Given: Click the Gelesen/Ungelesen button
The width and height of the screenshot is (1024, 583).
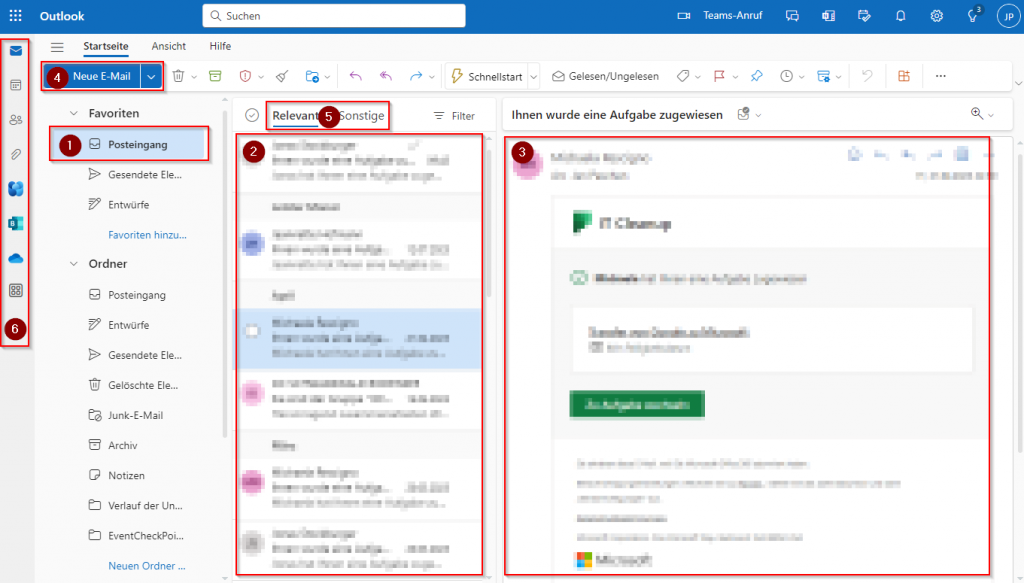Looking at the screenshot, I should tap(605, 76).
